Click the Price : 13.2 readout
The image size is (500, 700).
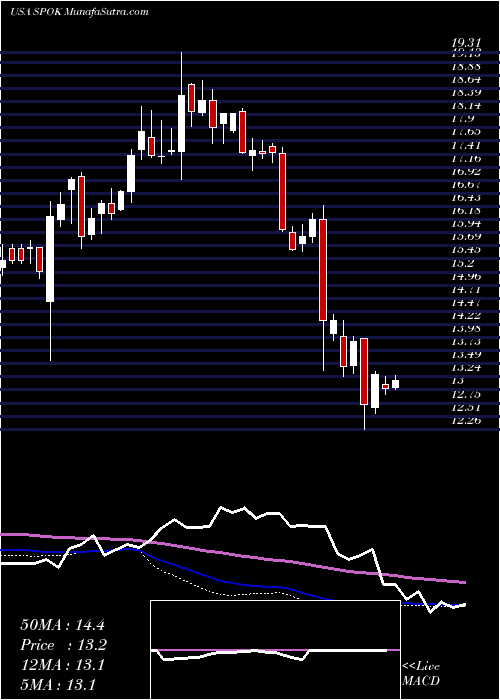click(63, 645)
